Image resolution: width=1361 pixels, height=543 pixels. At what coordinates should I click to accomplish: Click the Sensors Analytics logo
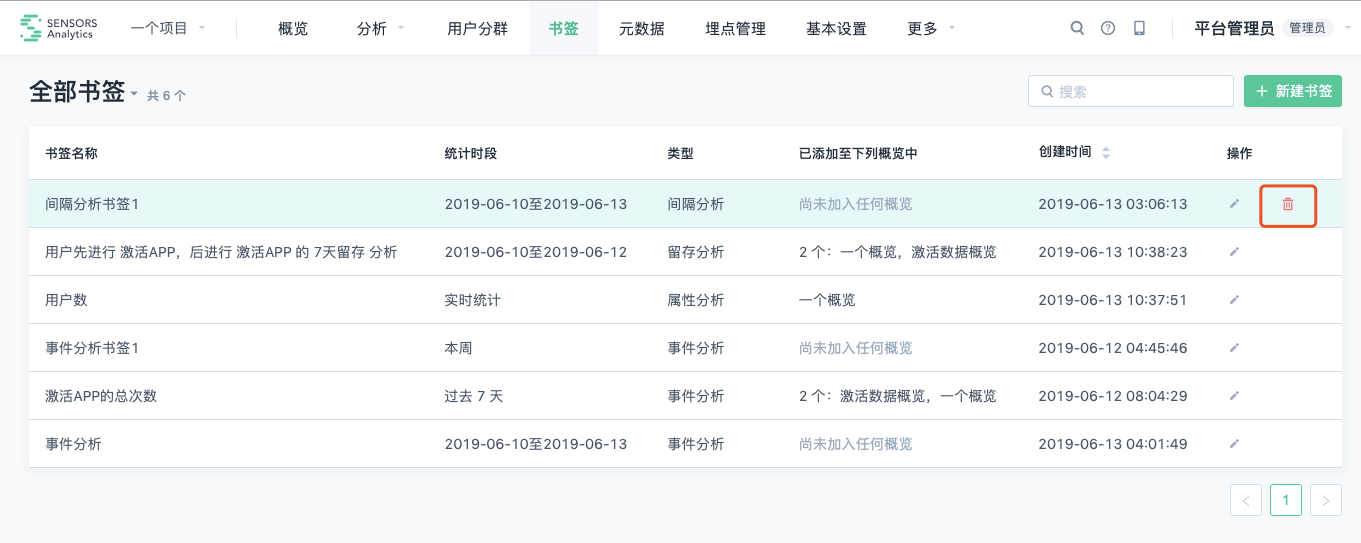[x=57, y=28]
